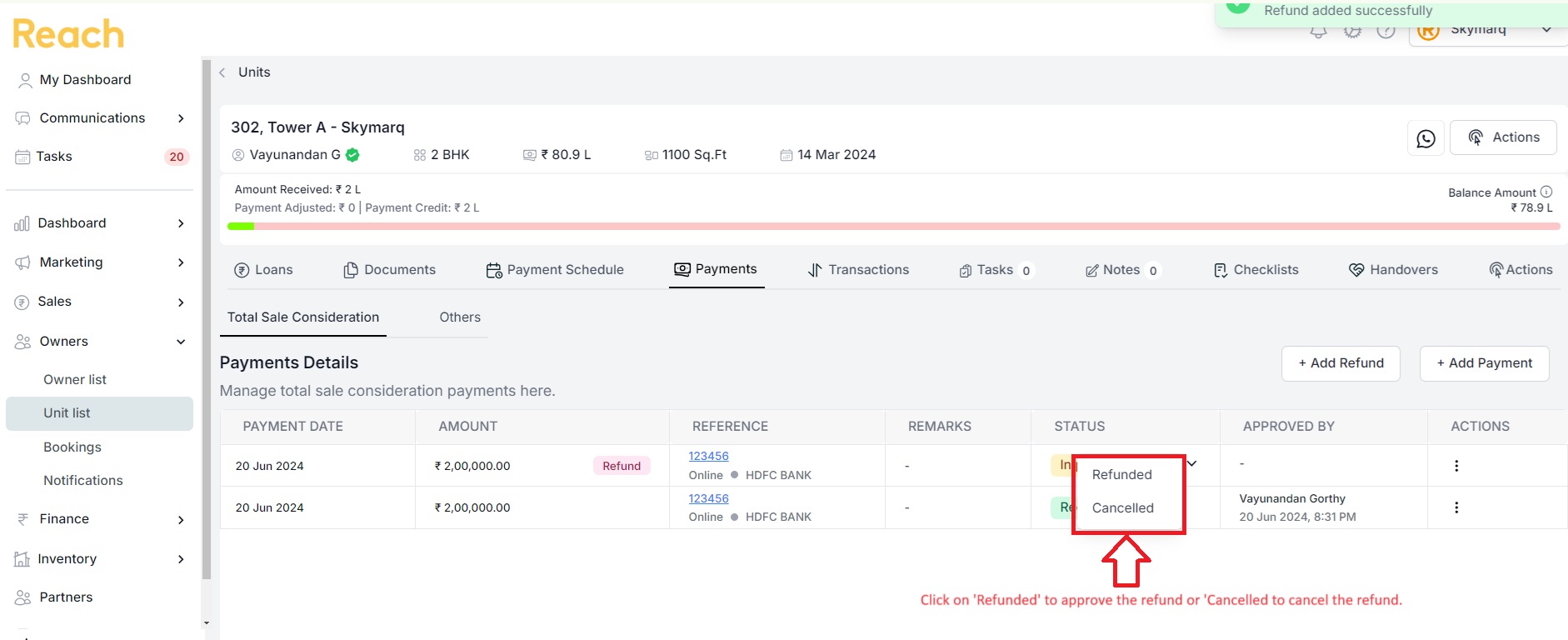This screenshot has width=1568, height=640.
Task: Open three-dot menu for Vayunandan Gorthy row
Action: [1456, 507]
